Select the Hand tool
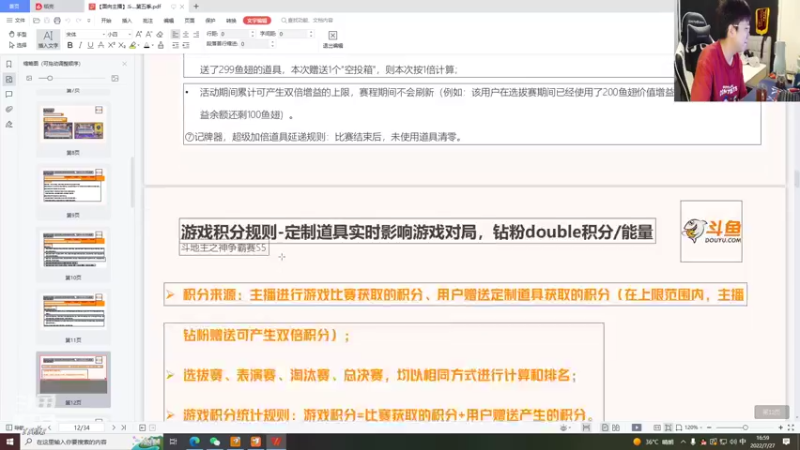800x450 pixels. (18, 34)
